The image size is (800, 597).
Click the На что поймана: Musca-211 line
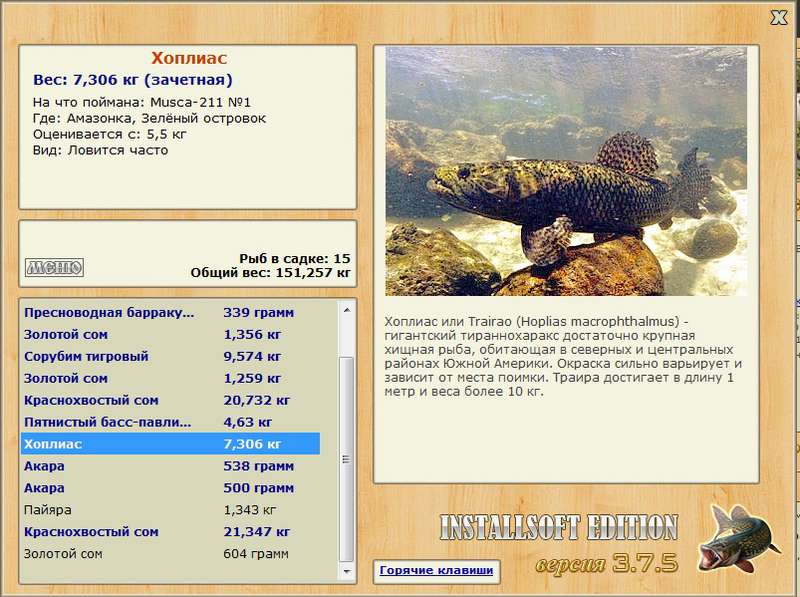click(x=142, y=103)
